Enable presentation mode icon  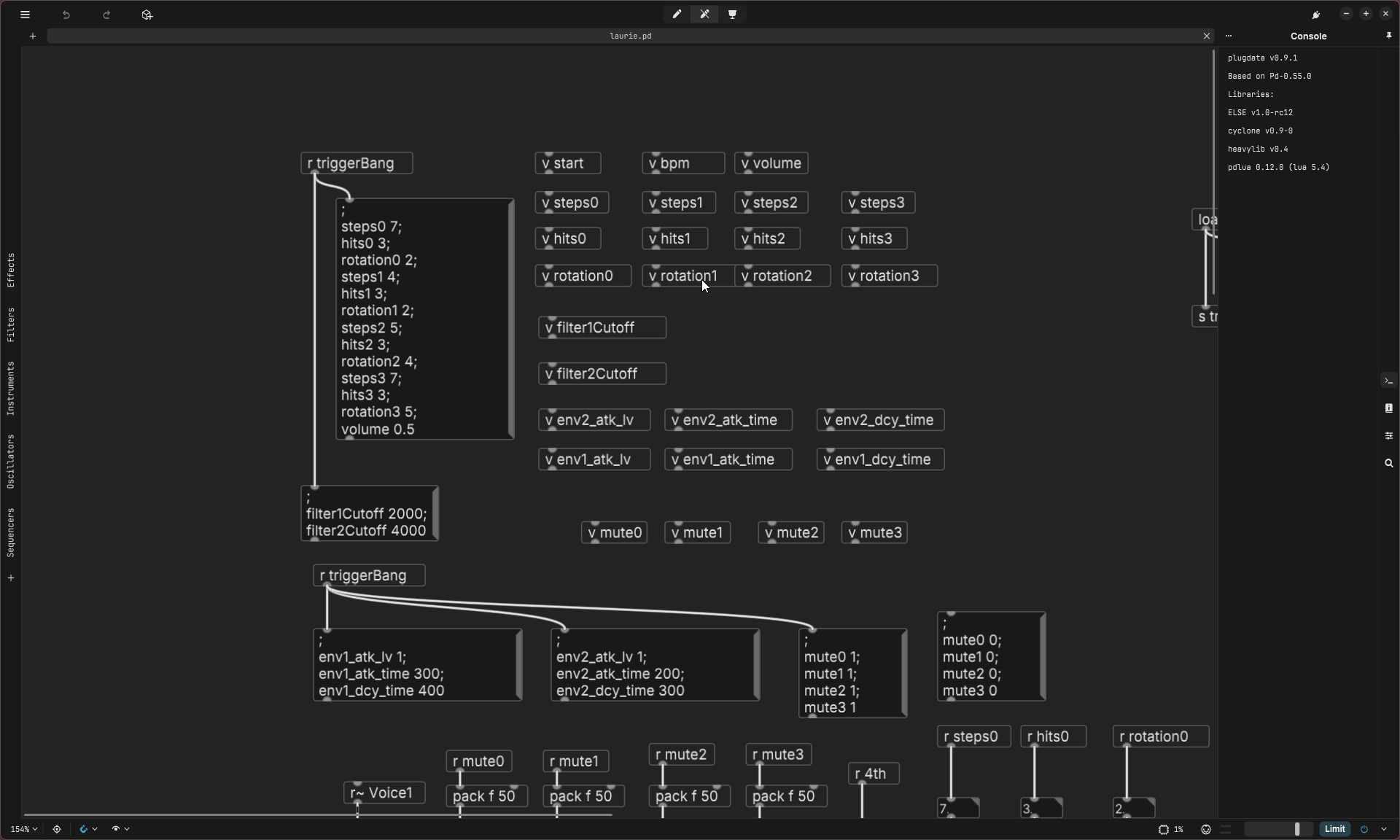[732, 15]
